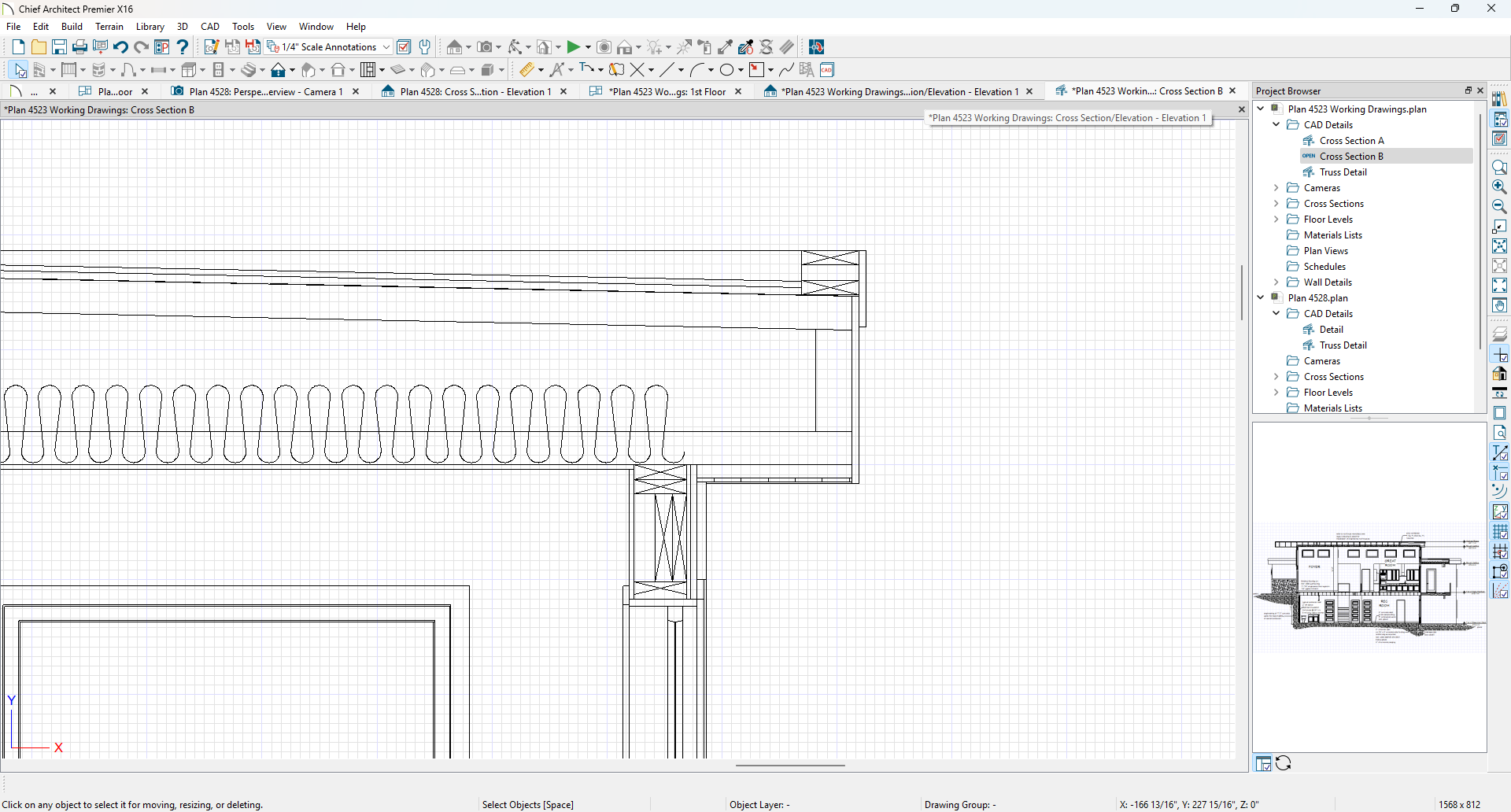The height and width of the screenshot is (812, 1511).
Task: Save the current plan
Action: [x=59, y=47]
